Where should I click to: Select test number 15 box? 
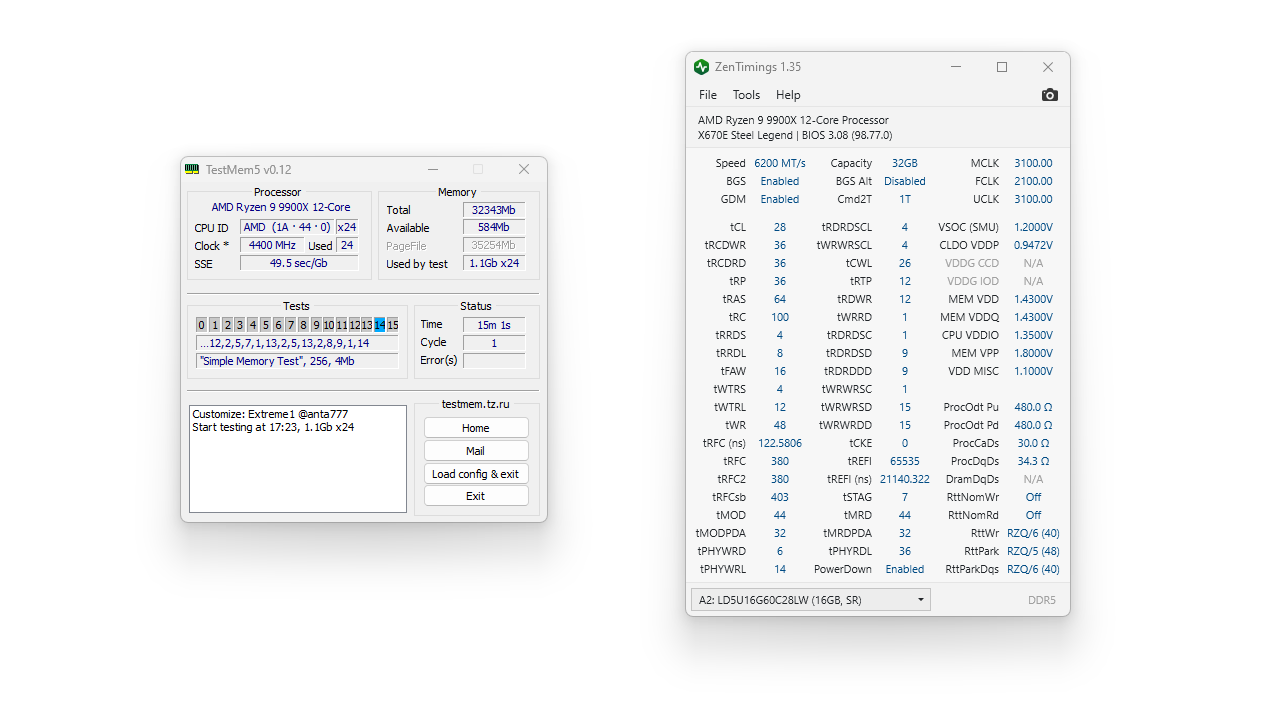393,325
